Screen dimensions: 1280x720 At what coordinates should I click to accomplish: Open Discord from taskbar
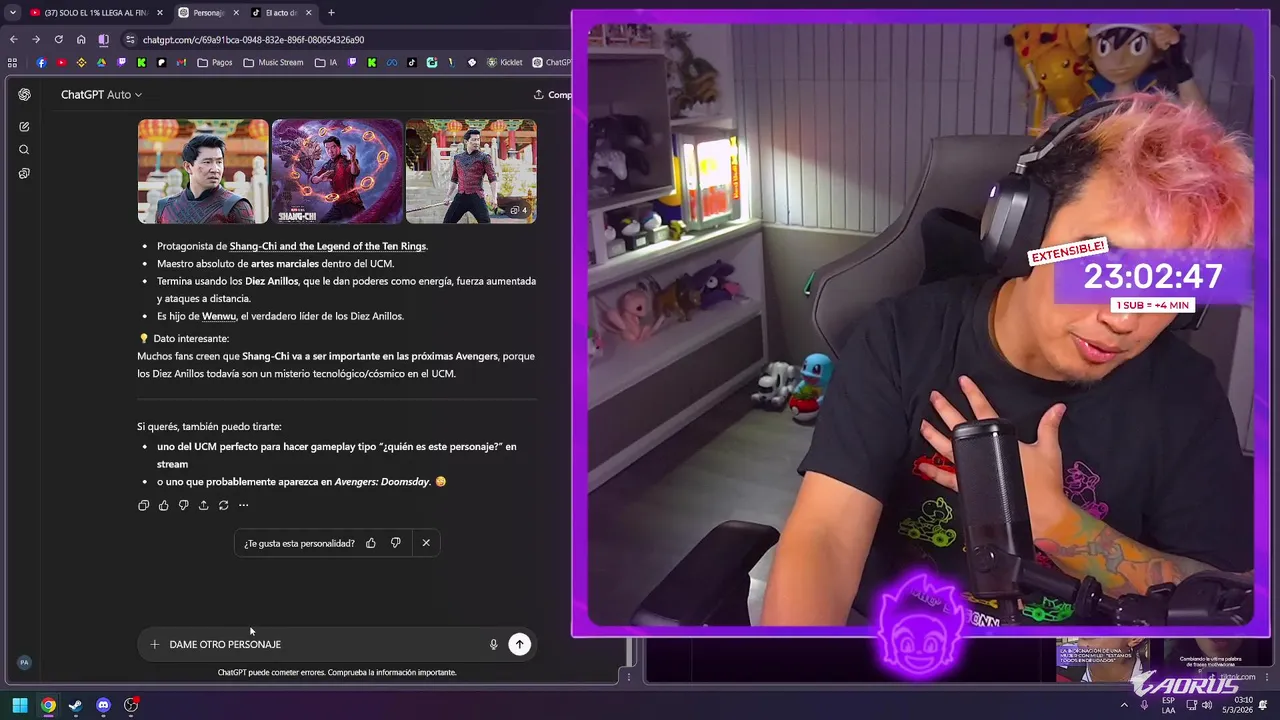pos(103,705)
